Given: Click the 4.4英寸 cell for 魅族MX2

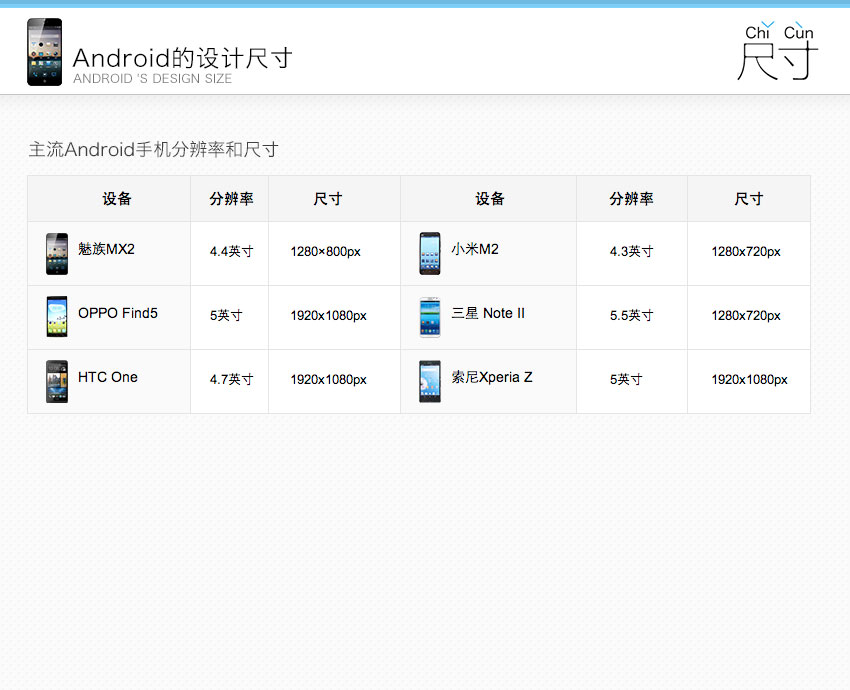Looking at the screenshot, I should 231,252.
